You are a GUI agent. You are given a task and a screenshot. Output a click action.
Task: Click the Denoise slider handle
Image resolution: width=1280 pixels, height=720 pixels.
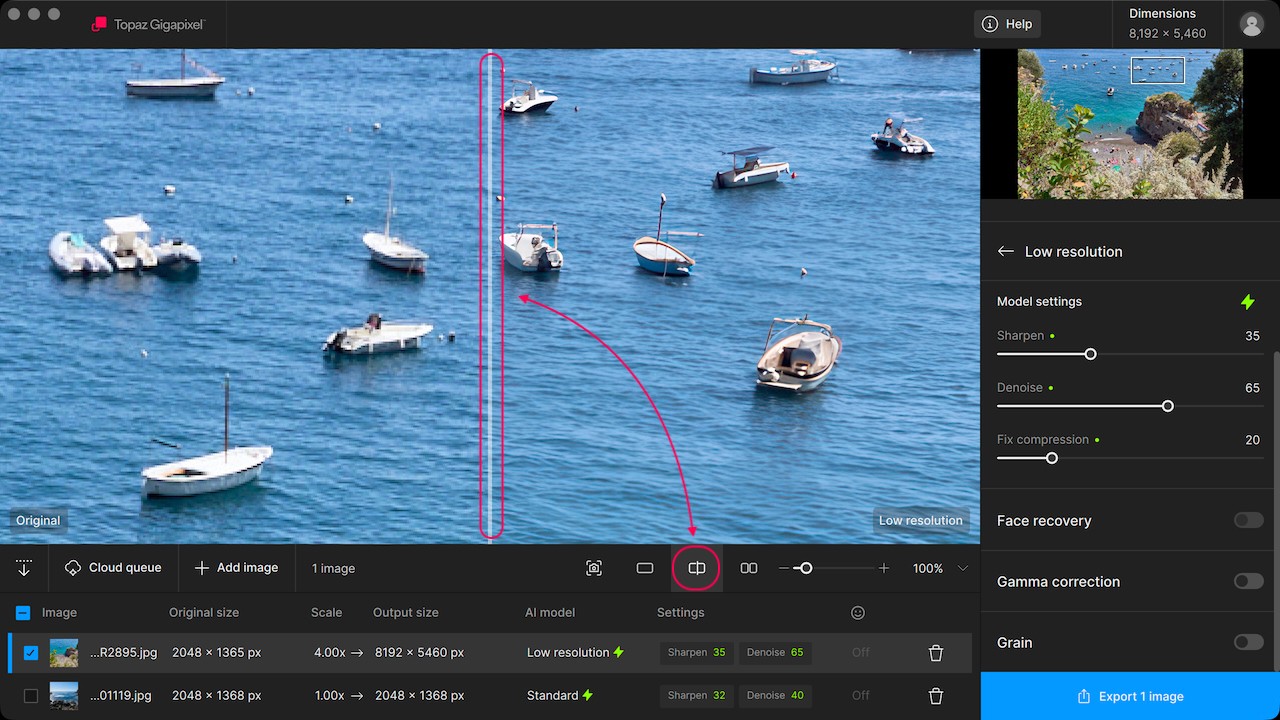click(1167, 406)
